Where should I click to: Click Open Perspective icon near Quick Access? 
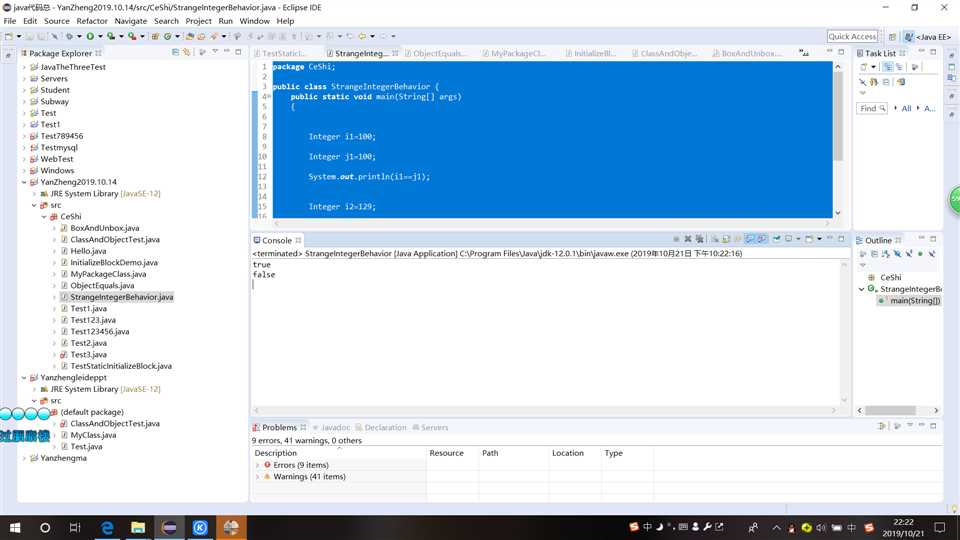click(892, 37)
